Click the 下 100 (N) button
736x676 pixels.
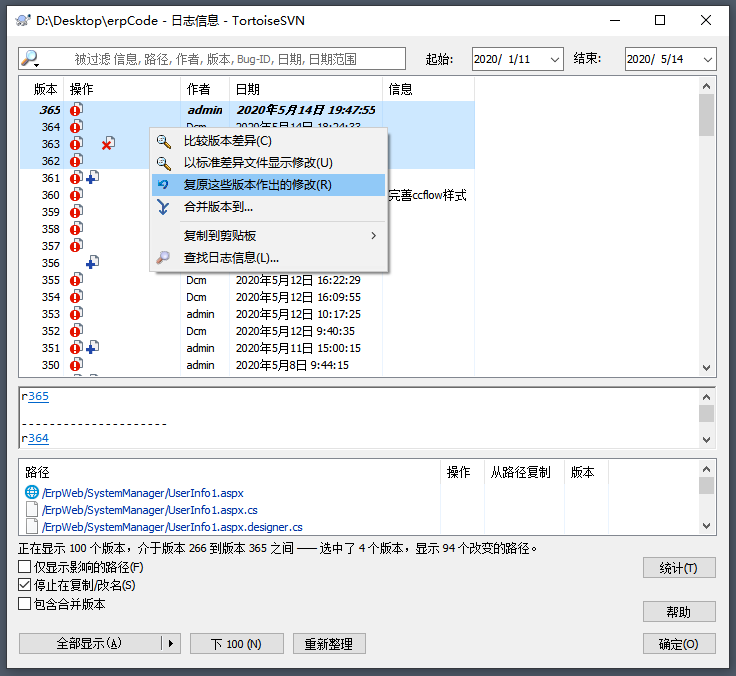click(237, 644)
